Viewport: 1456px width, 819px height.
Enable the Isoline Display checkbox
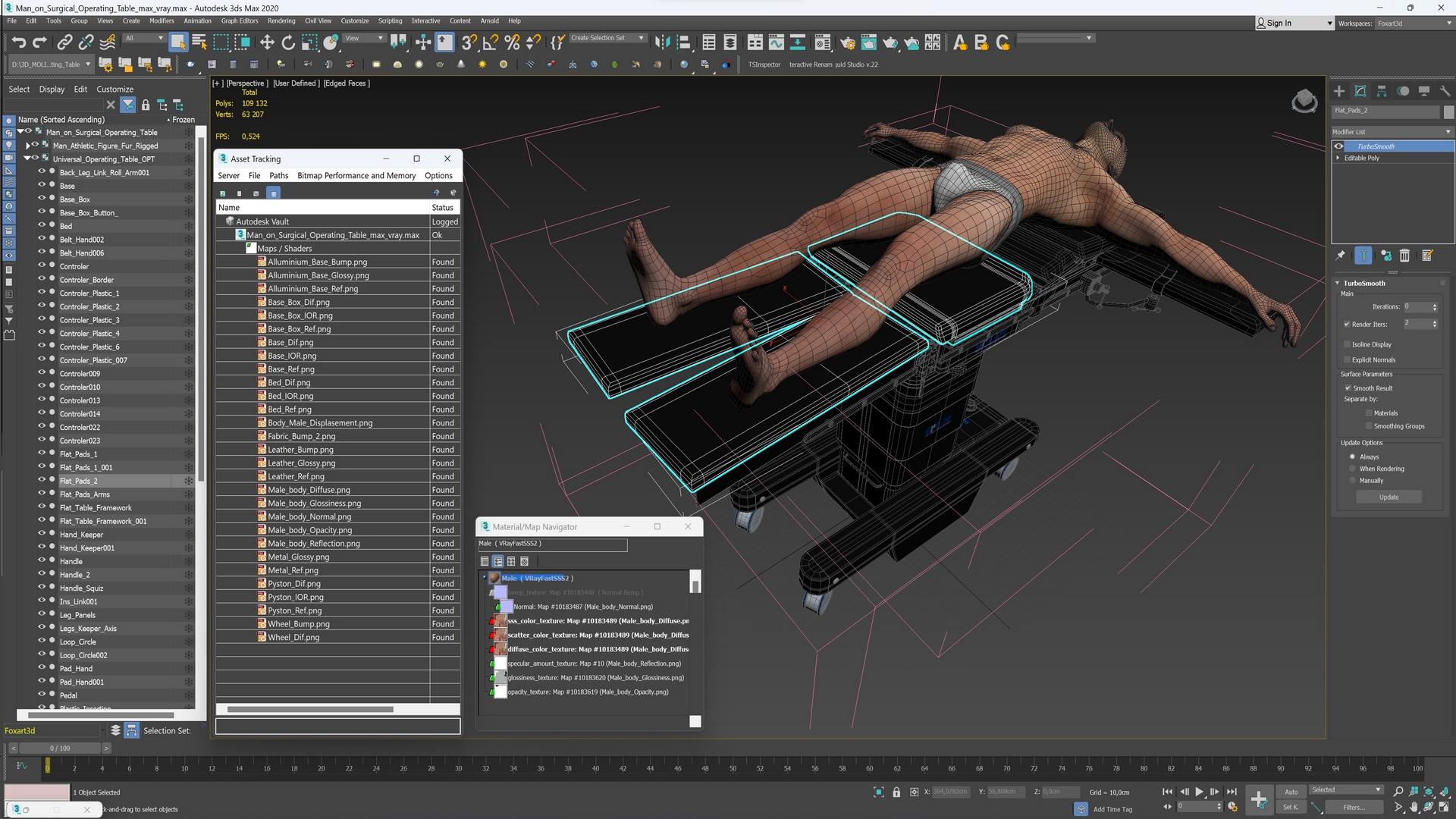point(1348,344)
